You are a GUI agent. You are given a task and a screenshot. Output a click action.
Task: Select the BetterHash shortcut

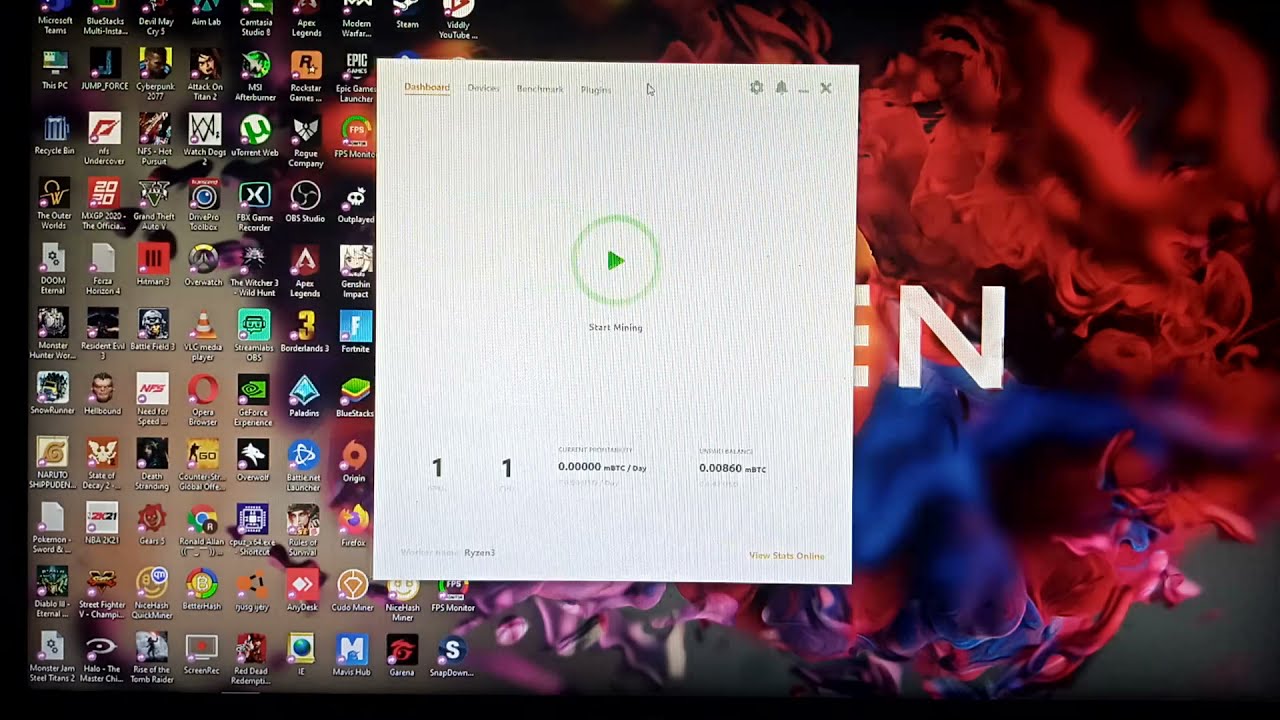(202, 590)
